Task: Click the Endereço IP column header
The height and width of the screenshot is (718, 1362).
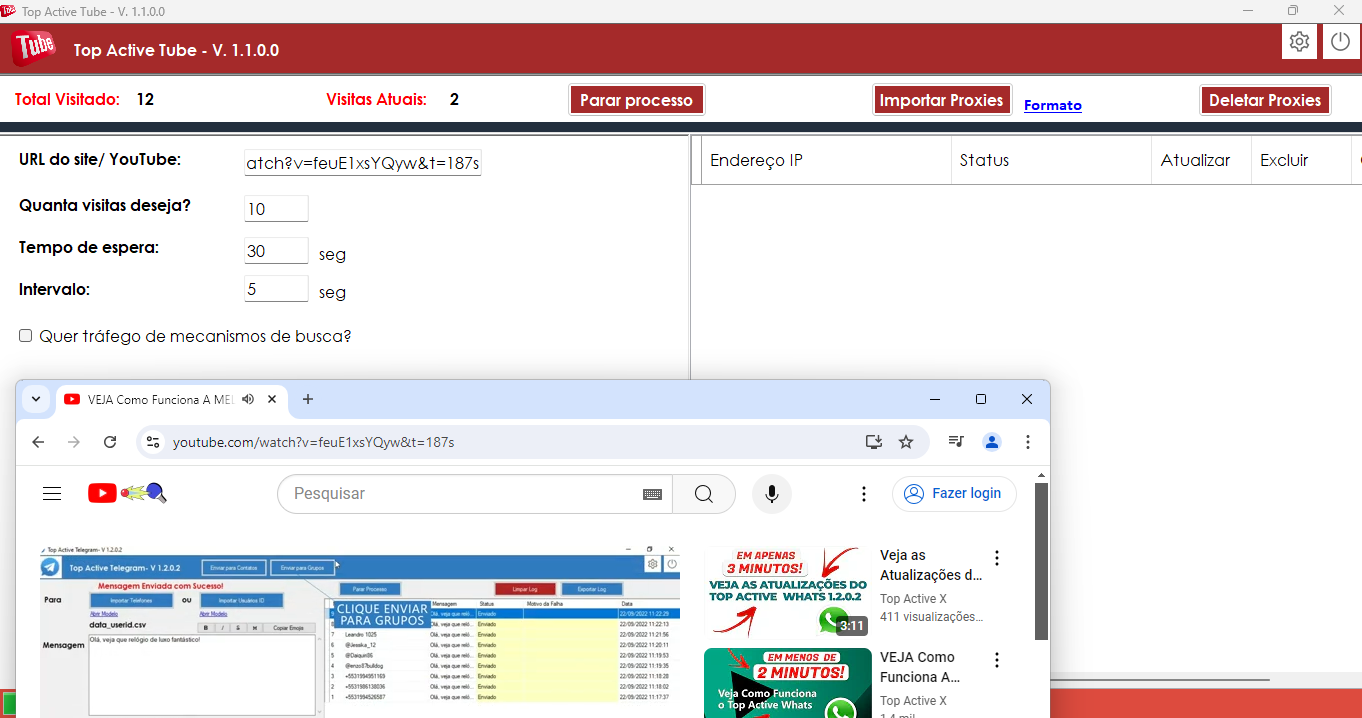Action: pyautogui.click(x=826, y=160)
